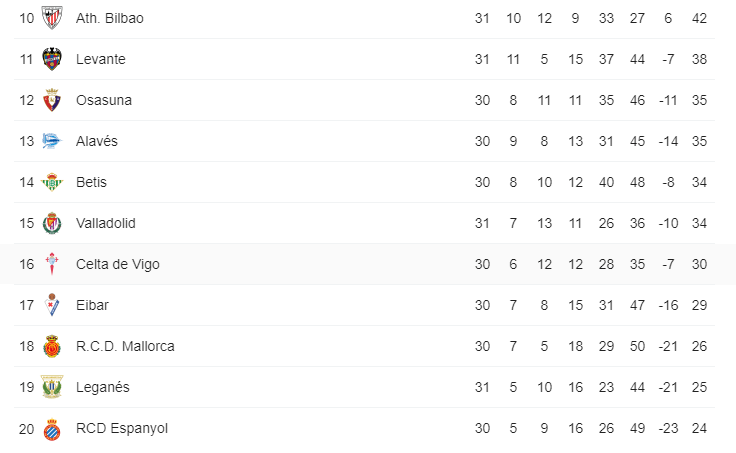Click the R.C.D. Mallorca badge
Screen dimensions: 736x453
[52, 346]
